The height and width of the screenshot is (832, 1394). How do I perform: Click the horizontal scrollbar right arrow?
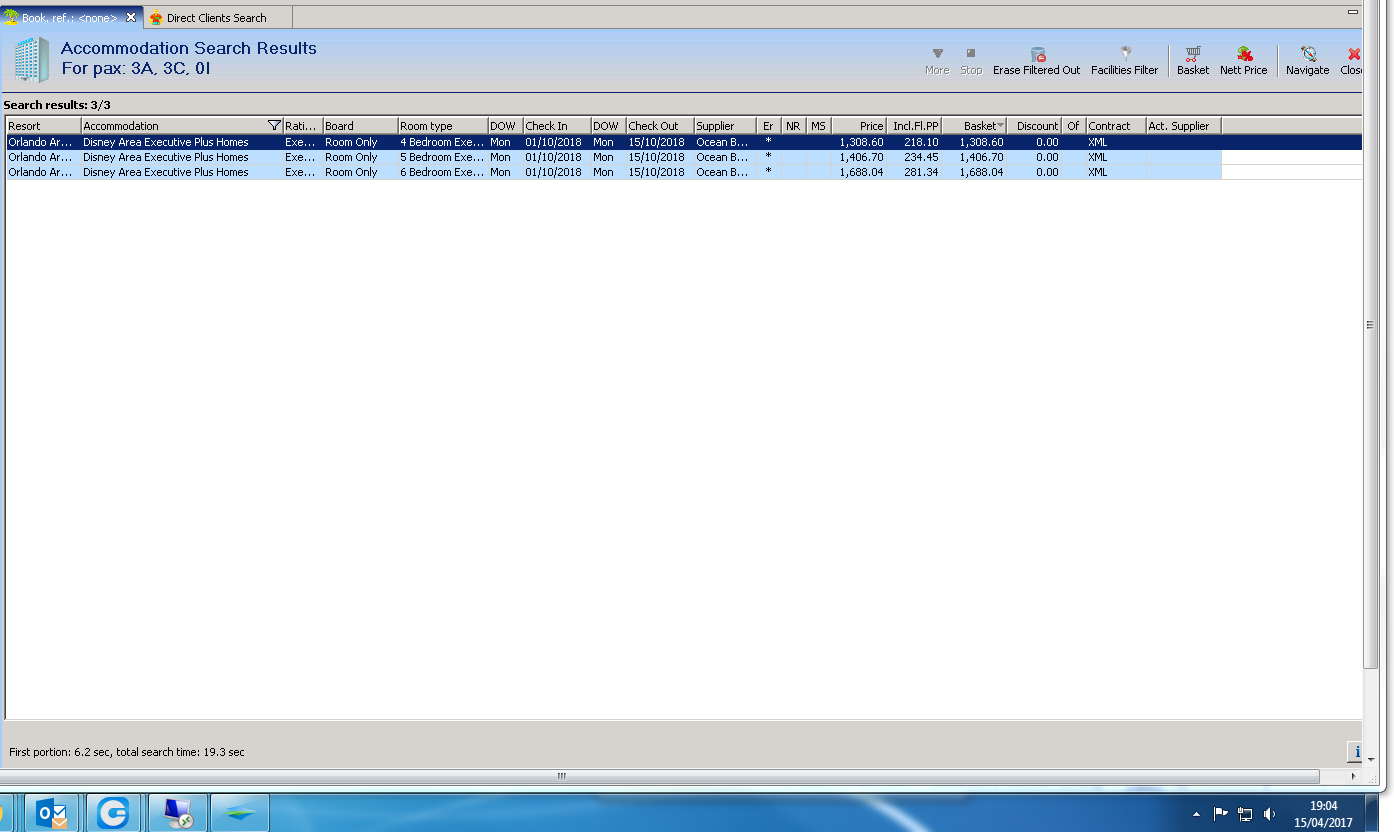point(1353,776)
